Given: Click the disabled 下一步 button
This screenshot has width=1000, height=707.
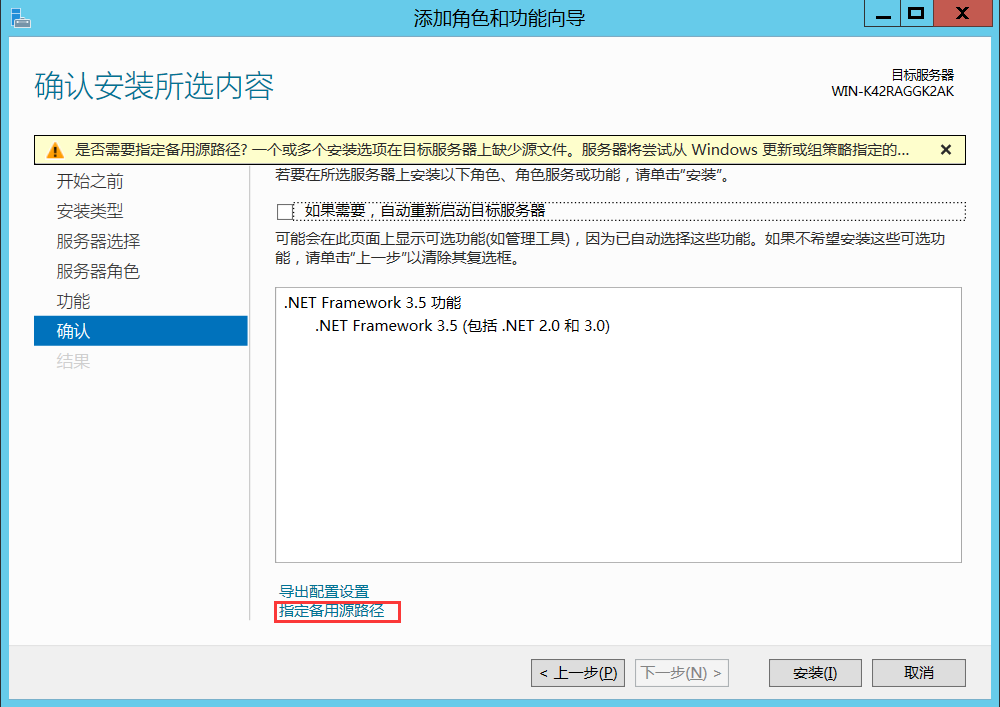Looking at the screenshot, I should (681, 672).
